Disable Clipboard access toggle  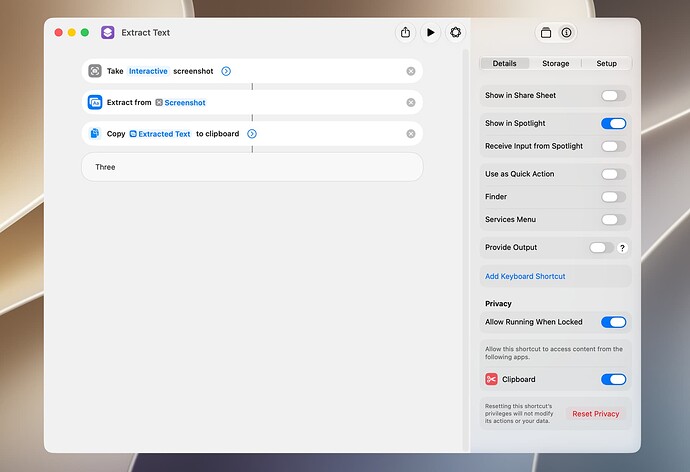[x=613, y=379]
